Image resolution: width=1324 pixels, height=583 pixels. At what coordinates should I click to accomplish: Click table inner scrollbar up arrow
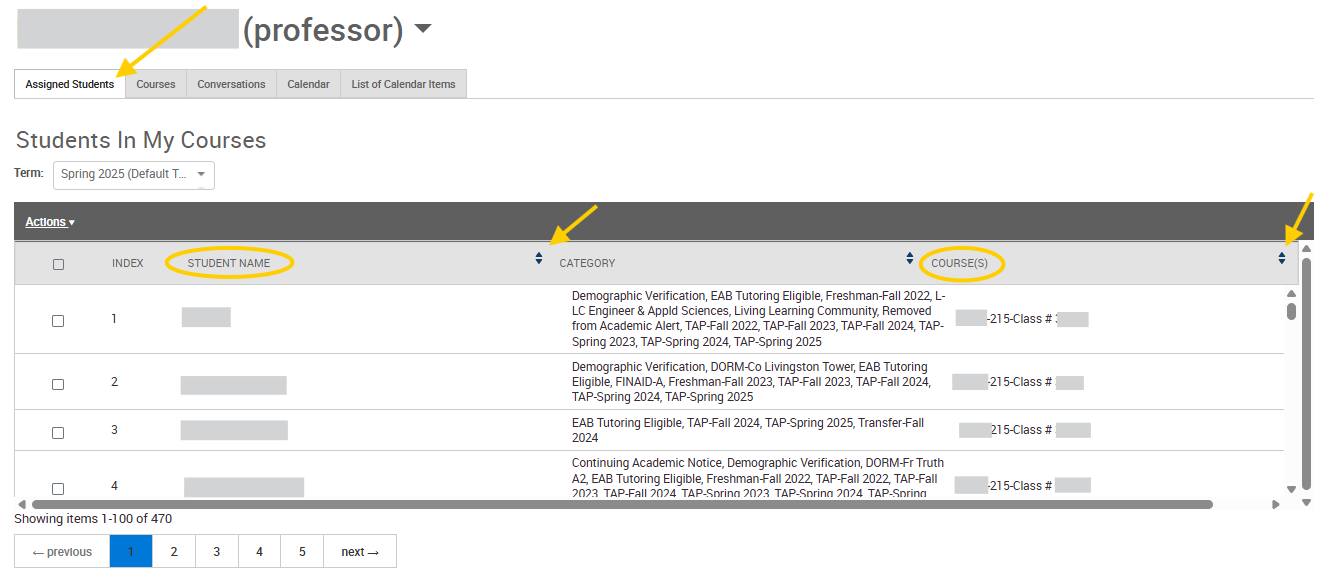[1291, 293]
